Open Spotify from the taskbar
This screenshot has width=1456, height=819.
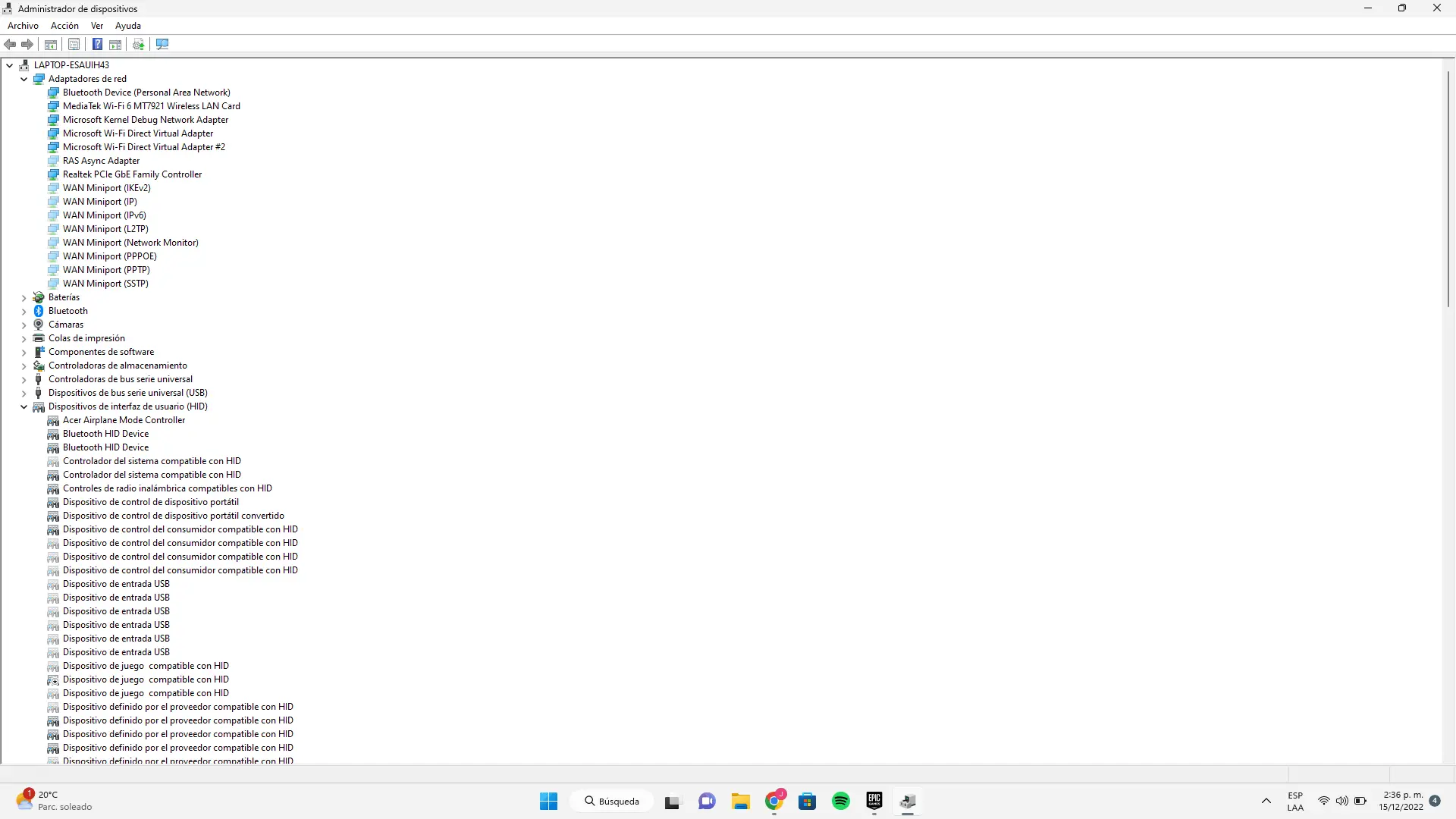click(x=840, y=802)
